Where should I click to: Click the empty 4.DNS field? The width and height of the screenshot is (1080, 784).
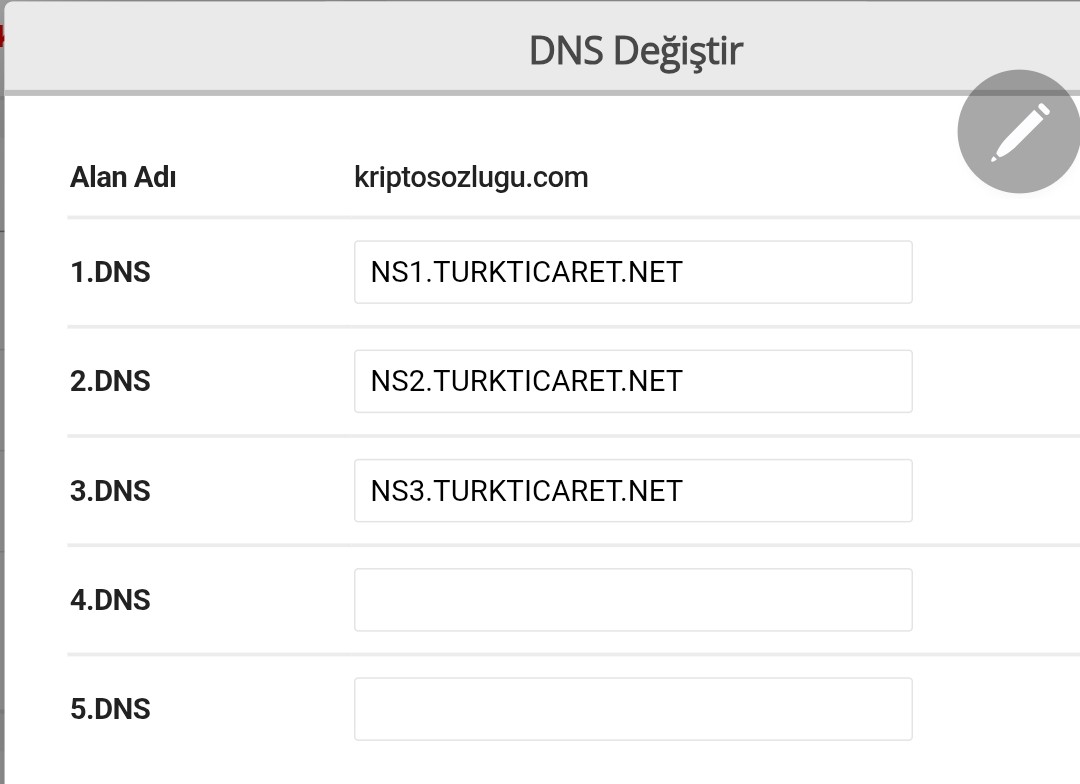(633, 600)
